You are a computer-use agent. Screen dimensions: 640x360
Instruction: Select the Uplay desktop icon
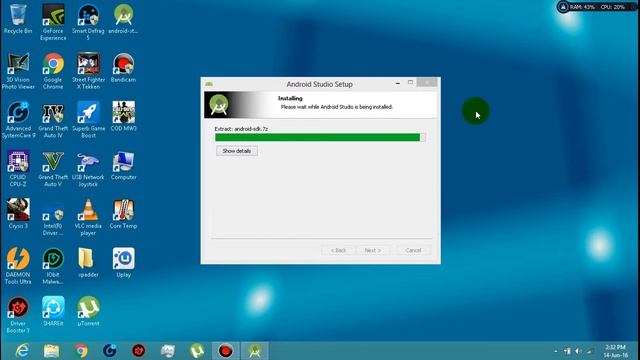click(123, 262)
